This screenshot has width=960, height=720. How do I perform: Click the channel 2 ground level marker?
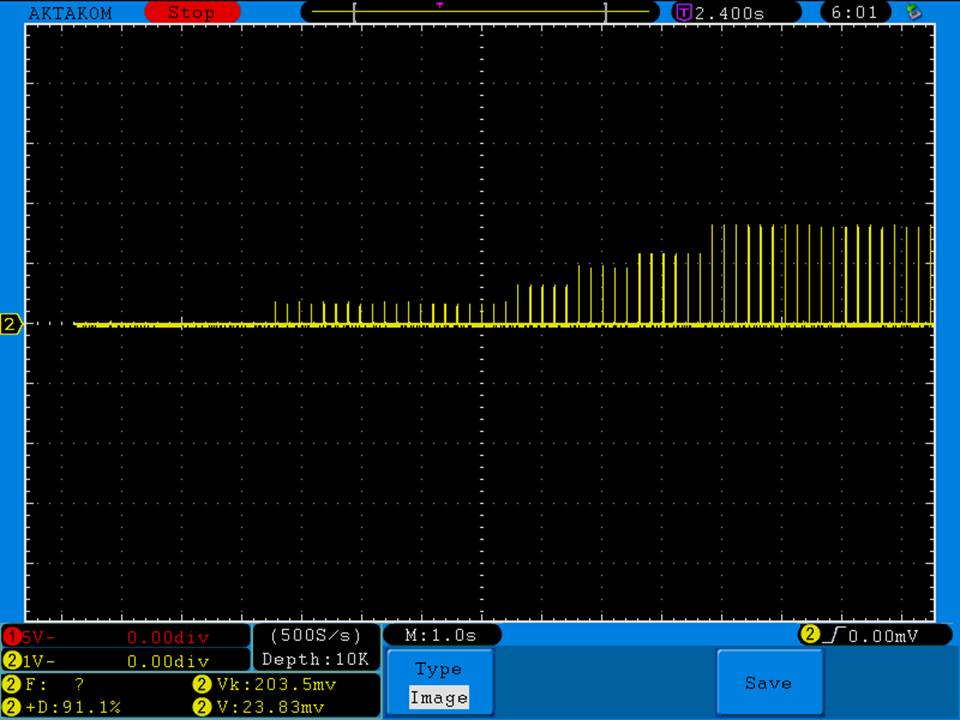11,324
